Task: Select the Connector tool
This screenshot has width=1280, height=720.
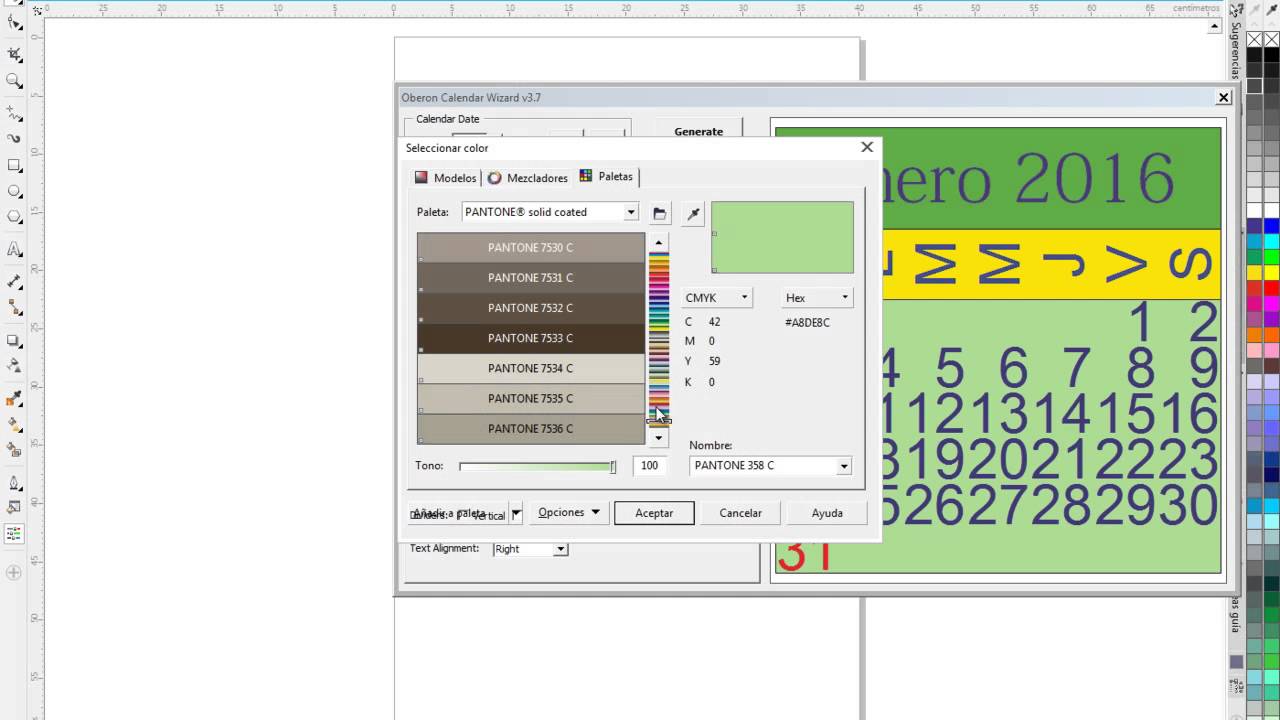Action: 14,307
